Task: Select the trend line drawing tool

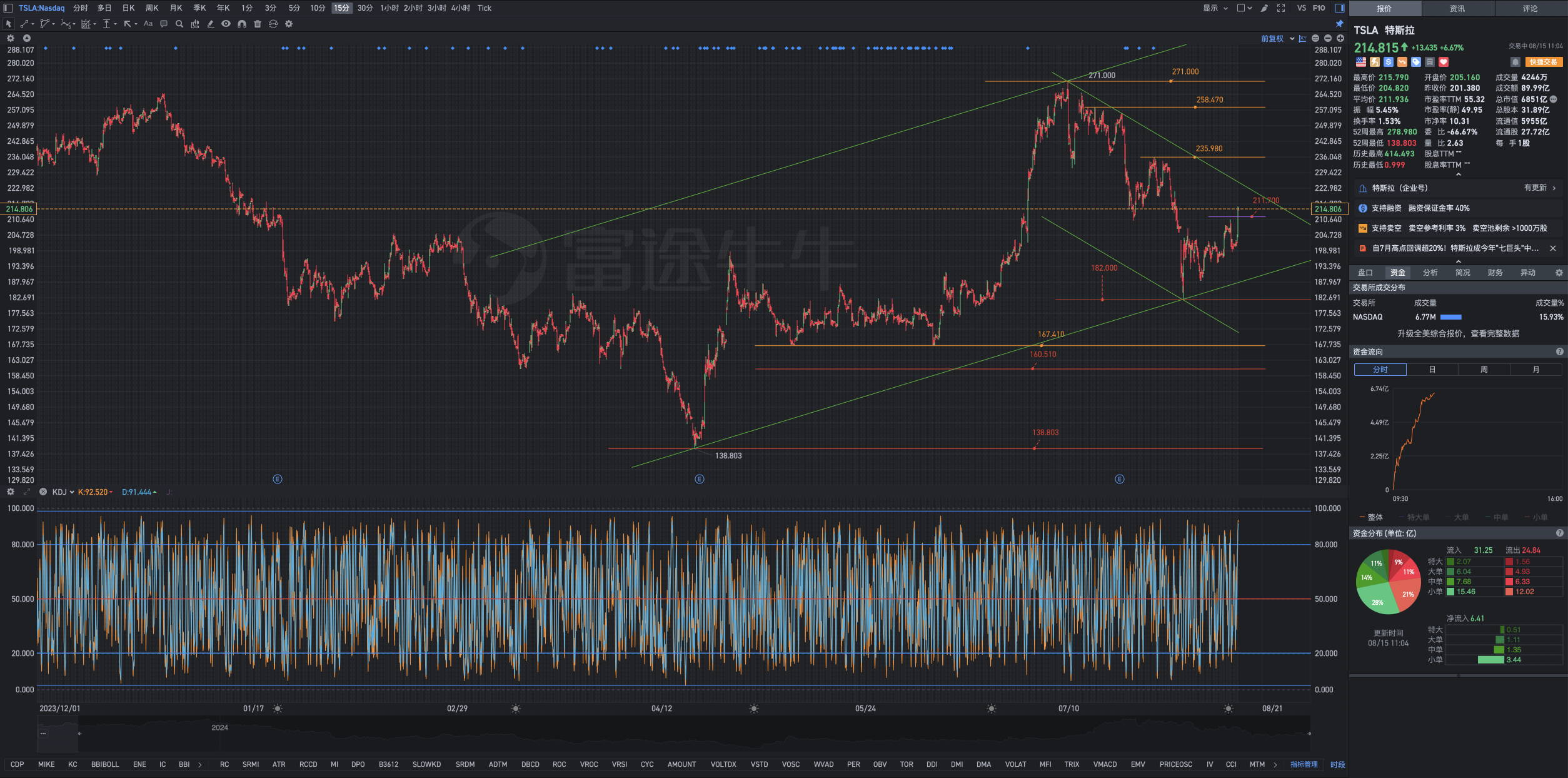Action: coord(25,24)
